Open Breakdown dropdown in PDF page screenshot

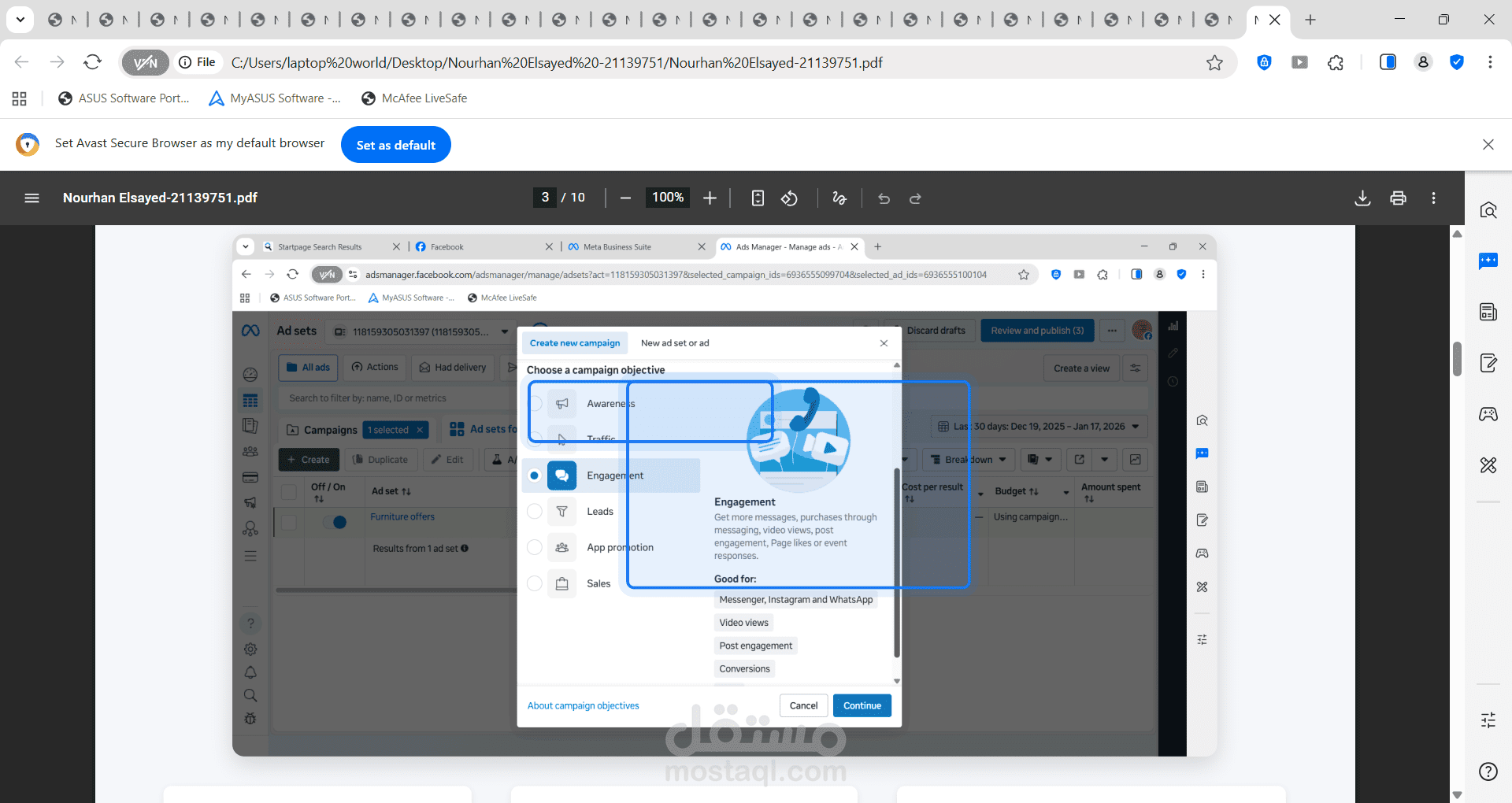[x=968, y=460]
